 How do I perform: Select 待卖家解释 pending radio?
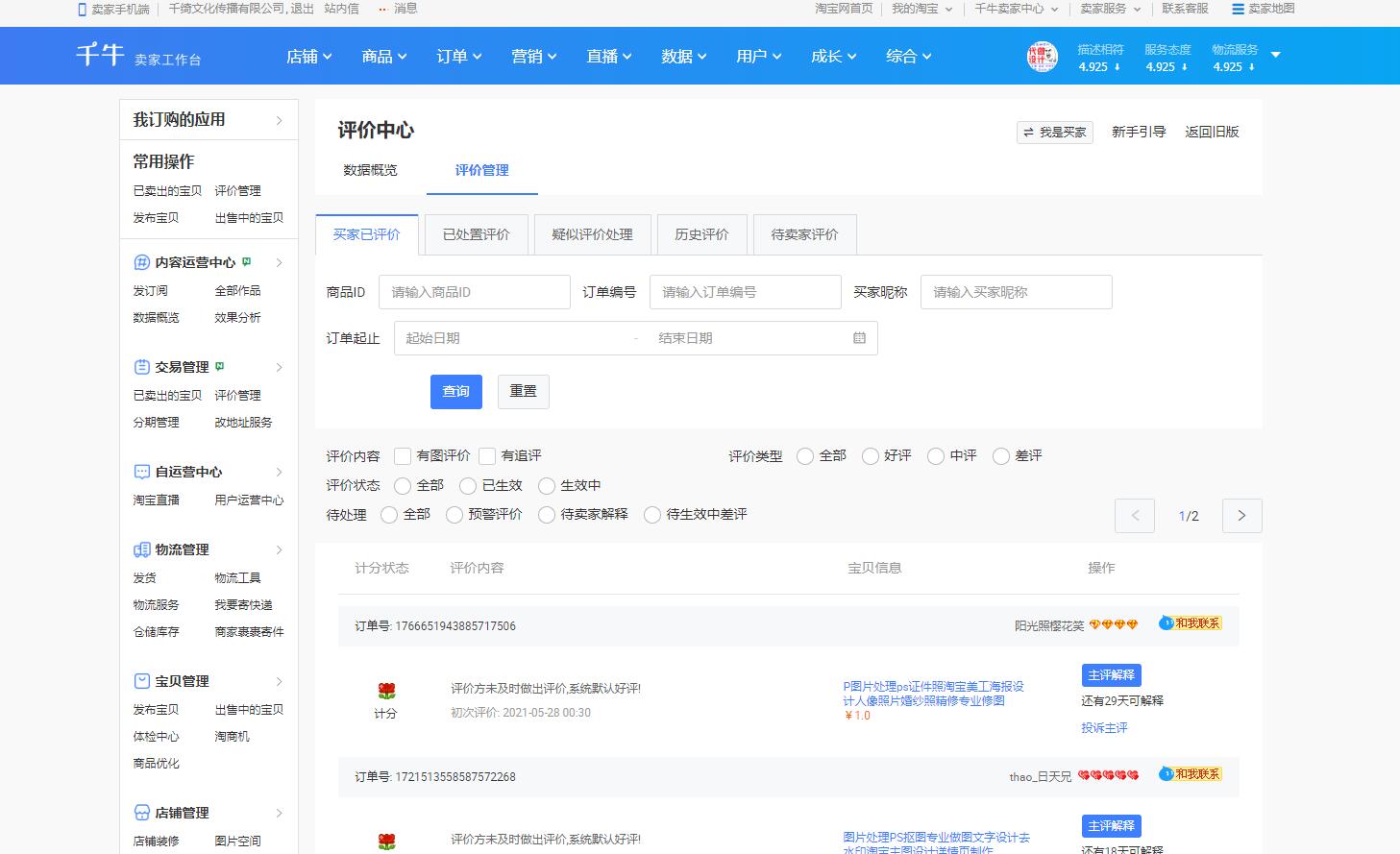(547, 515)
